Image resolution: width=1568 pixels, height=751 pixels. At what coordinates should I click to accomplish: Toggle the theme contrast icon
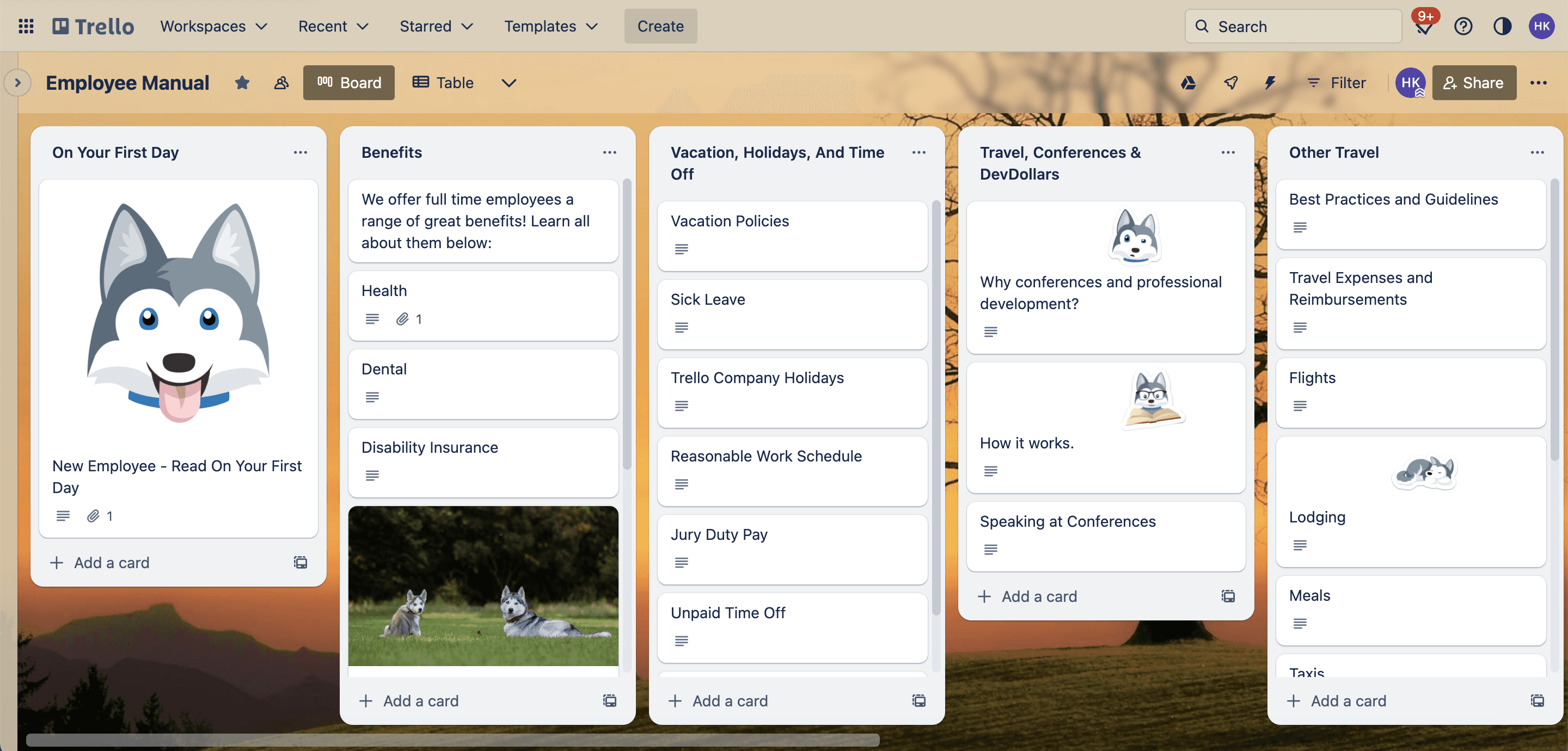1502,26
